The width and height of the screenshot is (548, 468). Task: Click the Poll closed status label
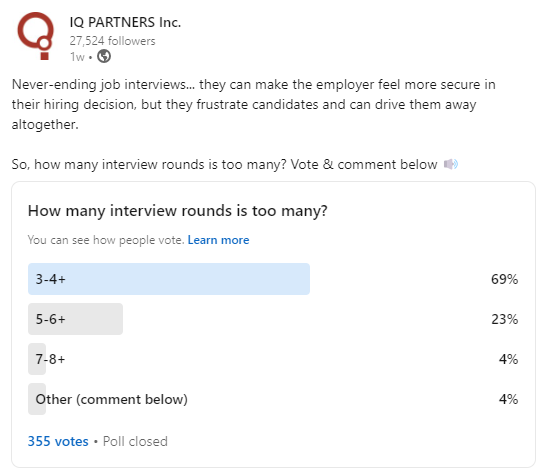135,441
